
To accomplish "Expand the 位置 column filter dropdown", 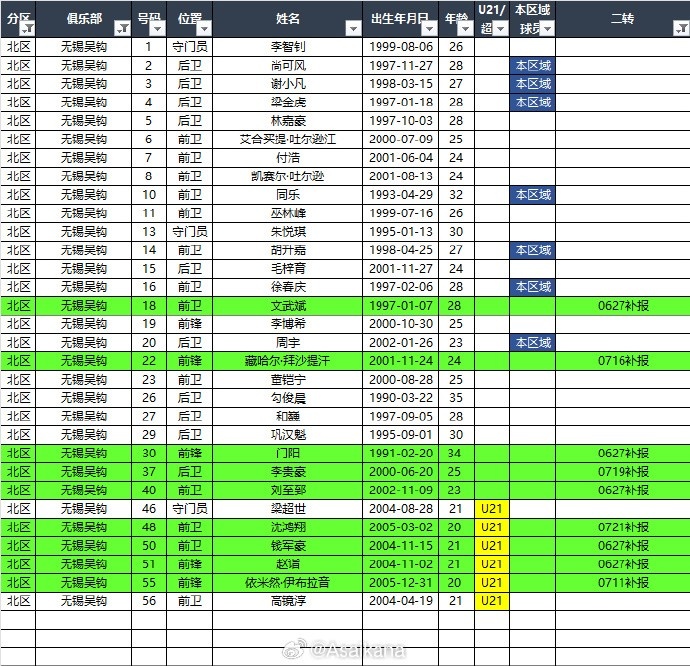I will (x=204, y=29).
